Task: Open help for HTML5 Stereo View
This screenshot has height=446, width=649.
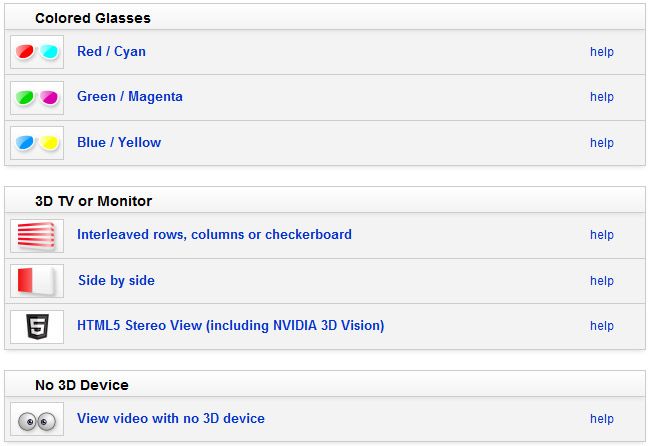Action: 601,326
